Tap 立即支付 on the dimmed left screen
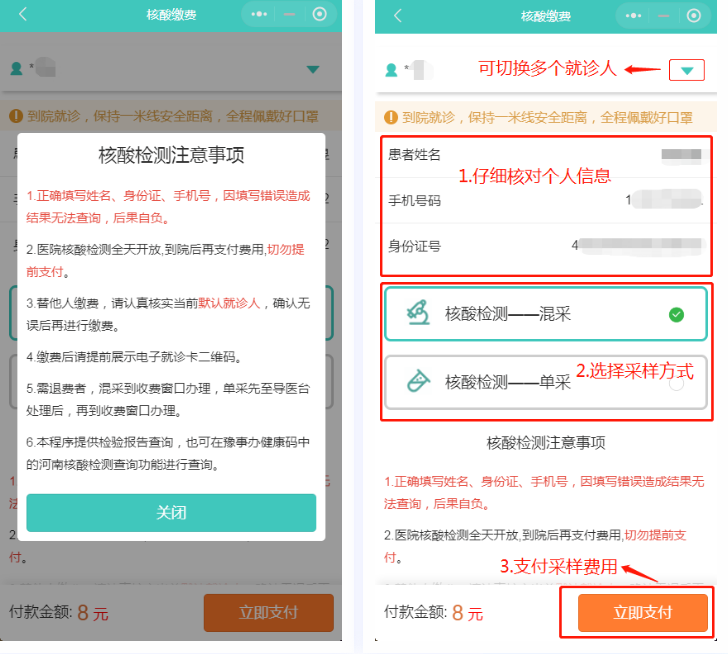The image size is (728, 654). (x=268, y=613)
